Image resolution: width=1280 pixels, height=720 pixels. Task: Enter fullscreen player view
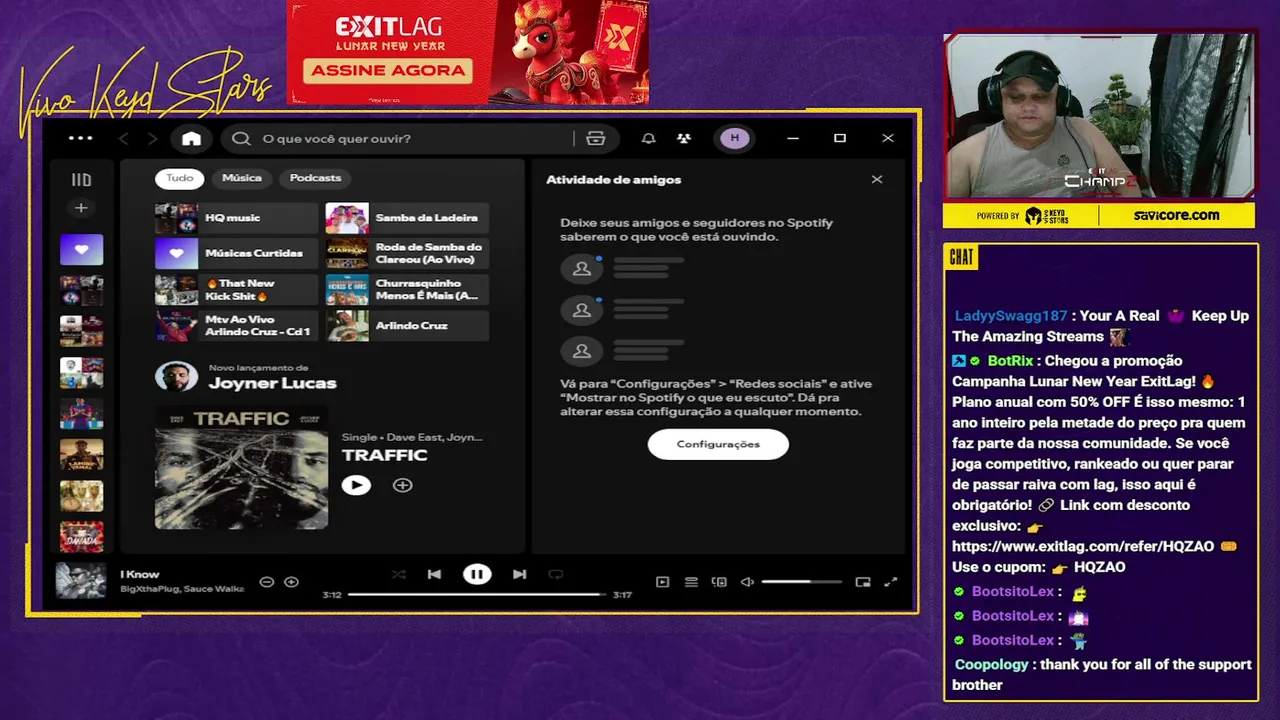tap(891, 582)
